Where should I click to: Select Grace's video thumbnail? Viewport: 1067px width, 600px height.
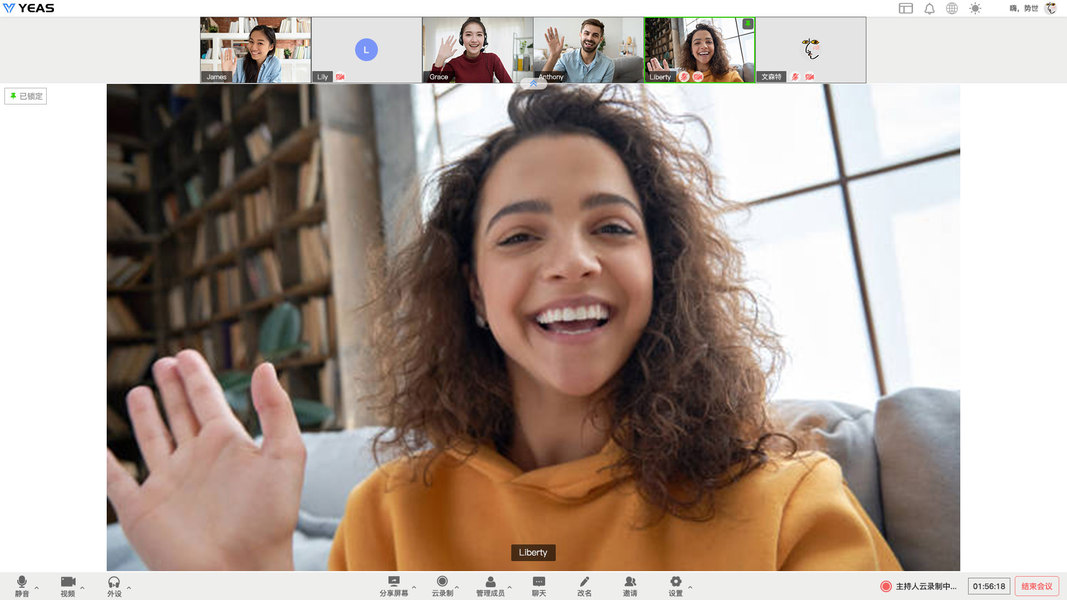(478, 50)
